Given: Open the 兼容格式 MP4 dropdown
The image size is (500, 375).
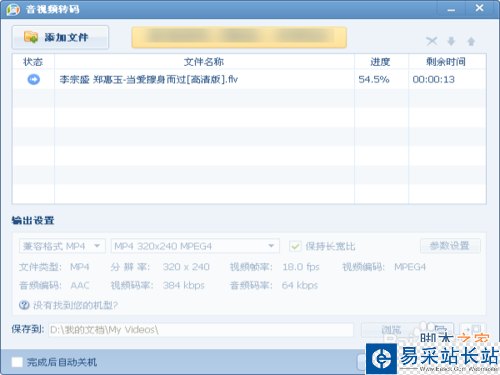Looking at the screenshot, I should 62,246.
